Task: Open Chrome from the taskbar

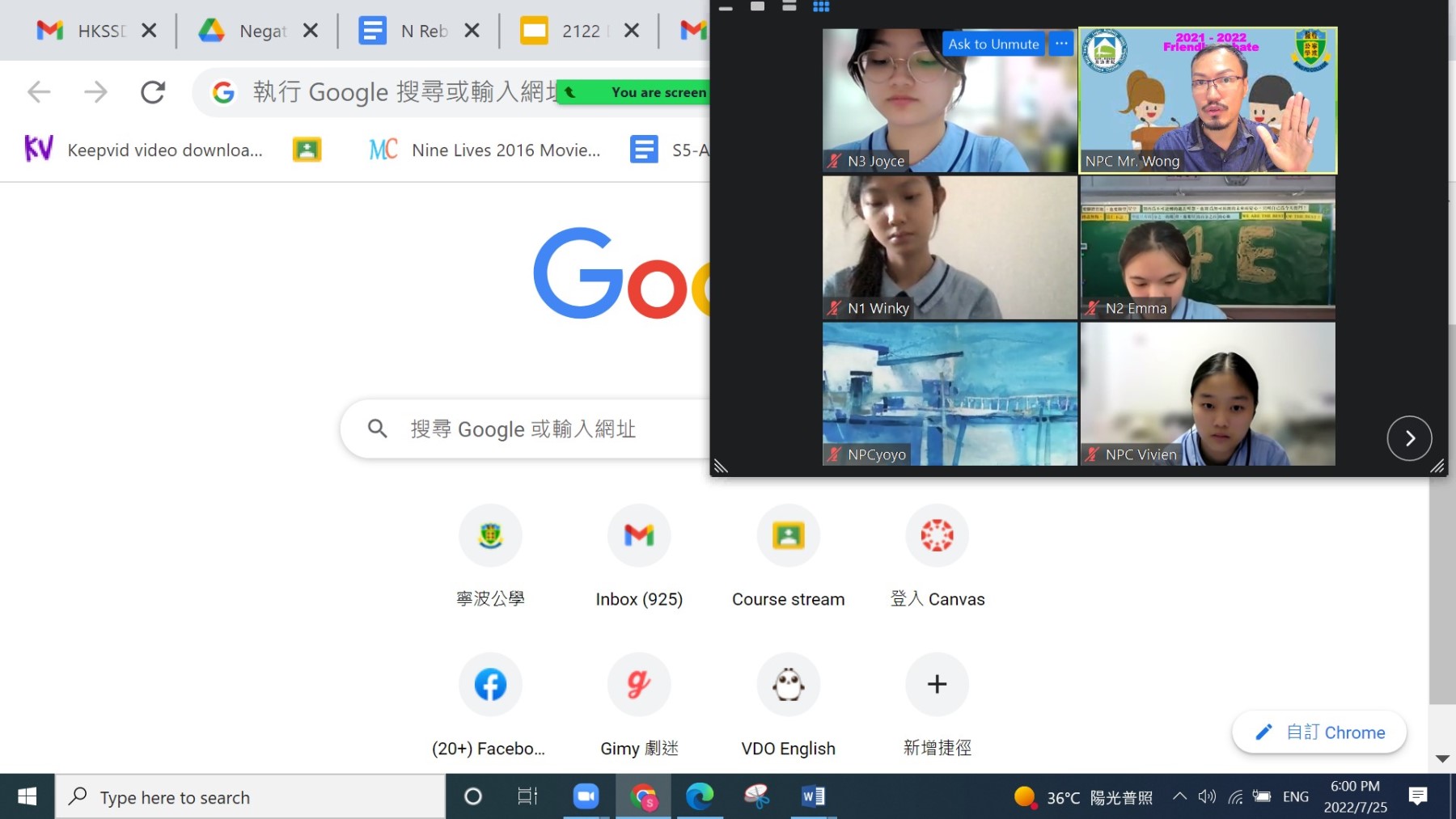Action: tap(644, 797)
